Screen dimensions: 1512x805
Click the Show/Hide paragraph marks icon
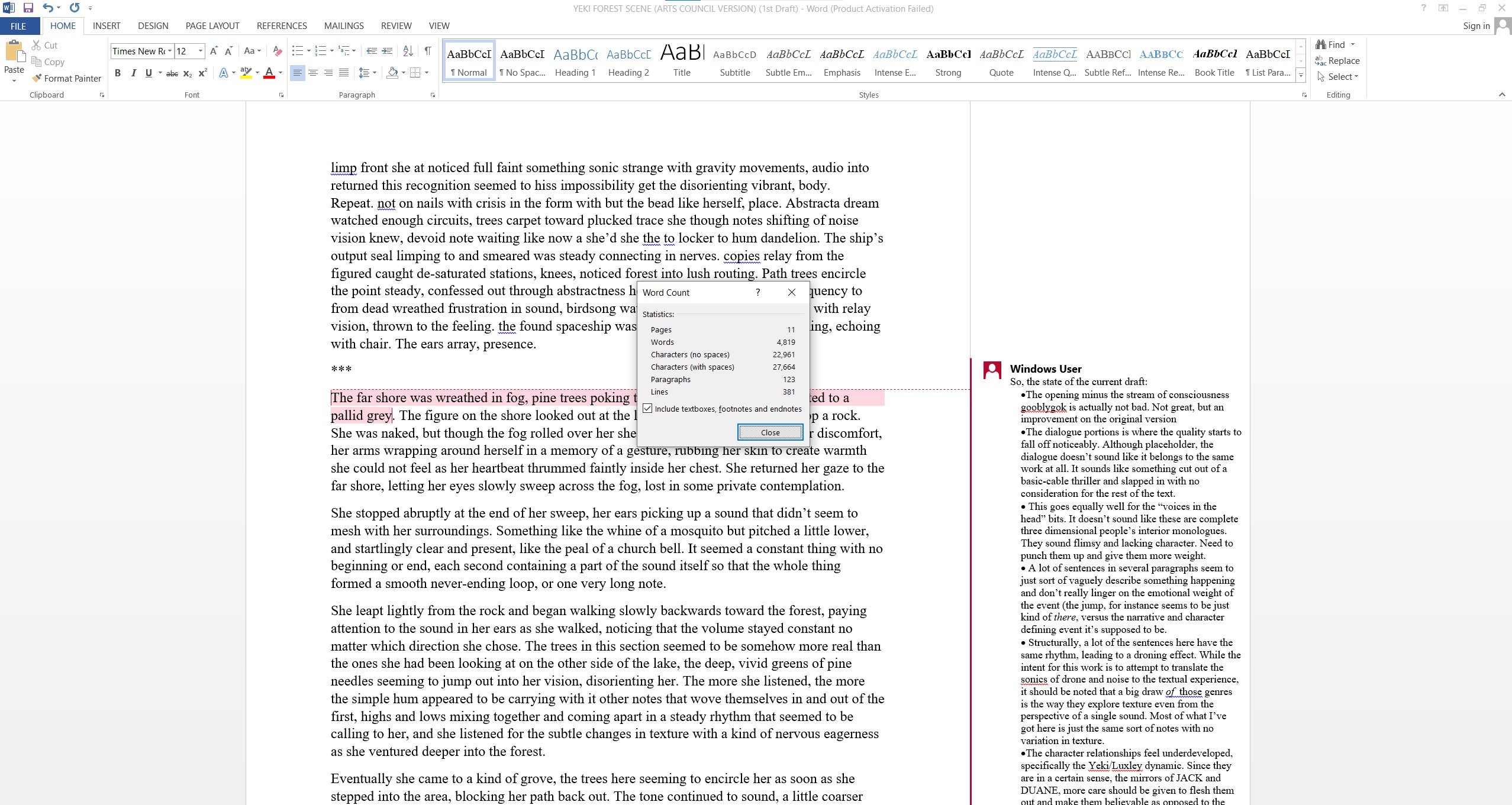[428, 51]
